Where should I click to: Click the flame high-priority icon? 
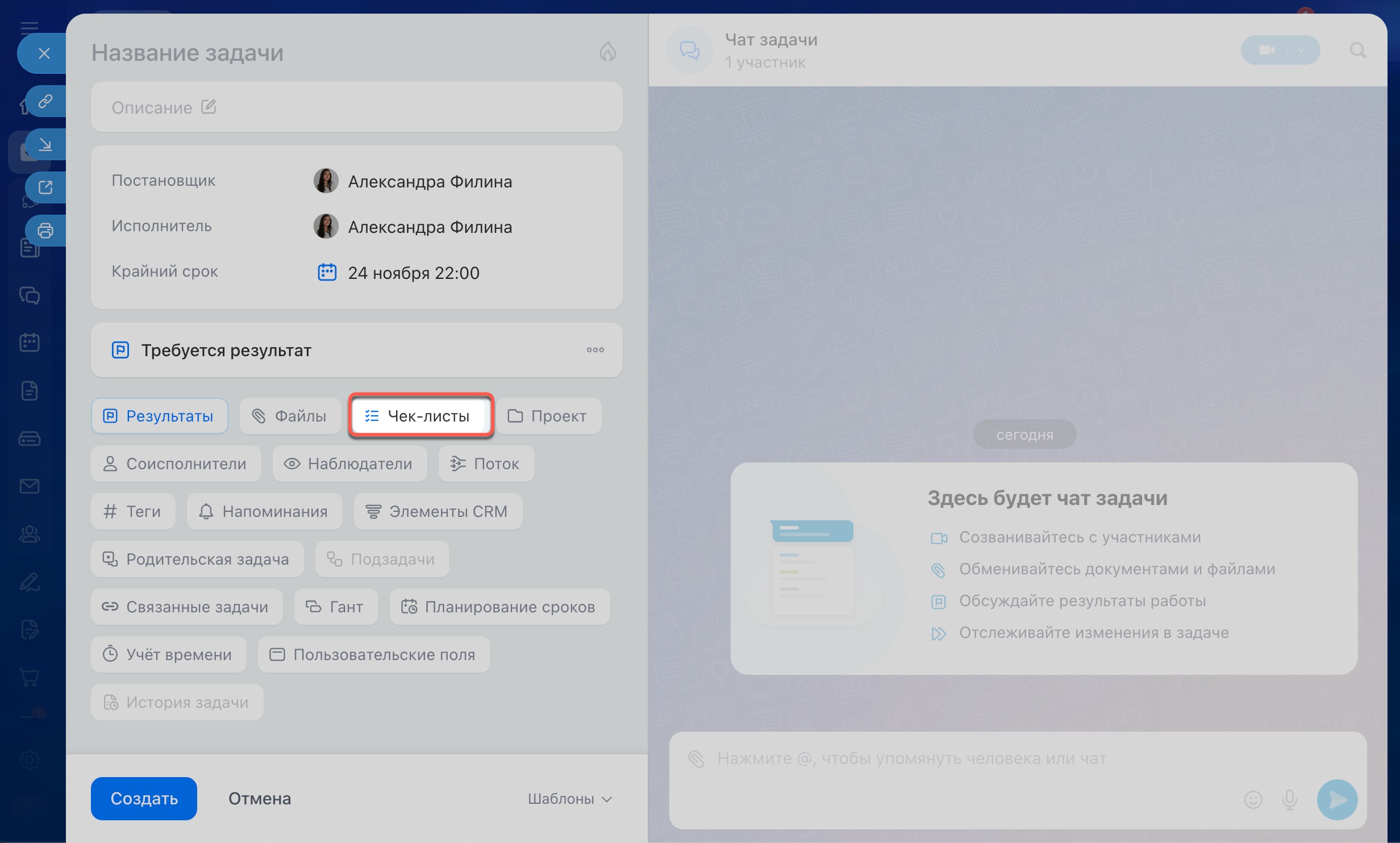[x=607, y=52]
